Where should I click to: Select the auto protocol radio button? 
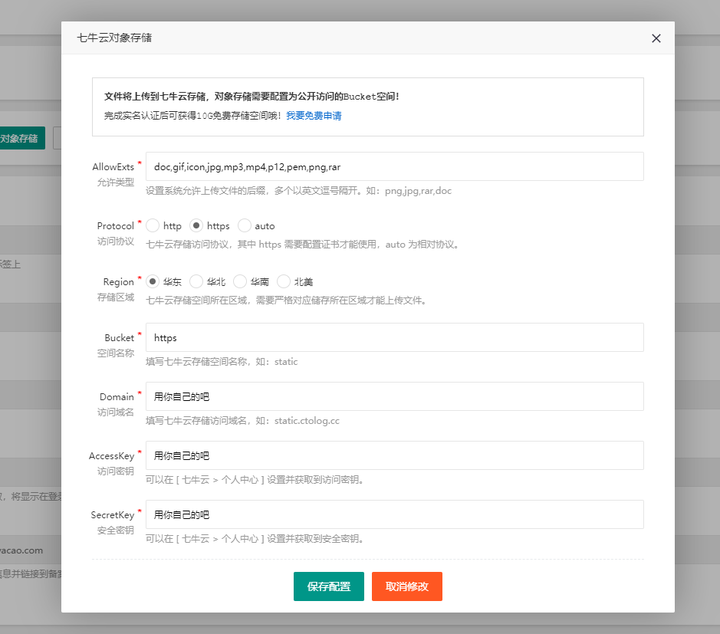[244, 225]
